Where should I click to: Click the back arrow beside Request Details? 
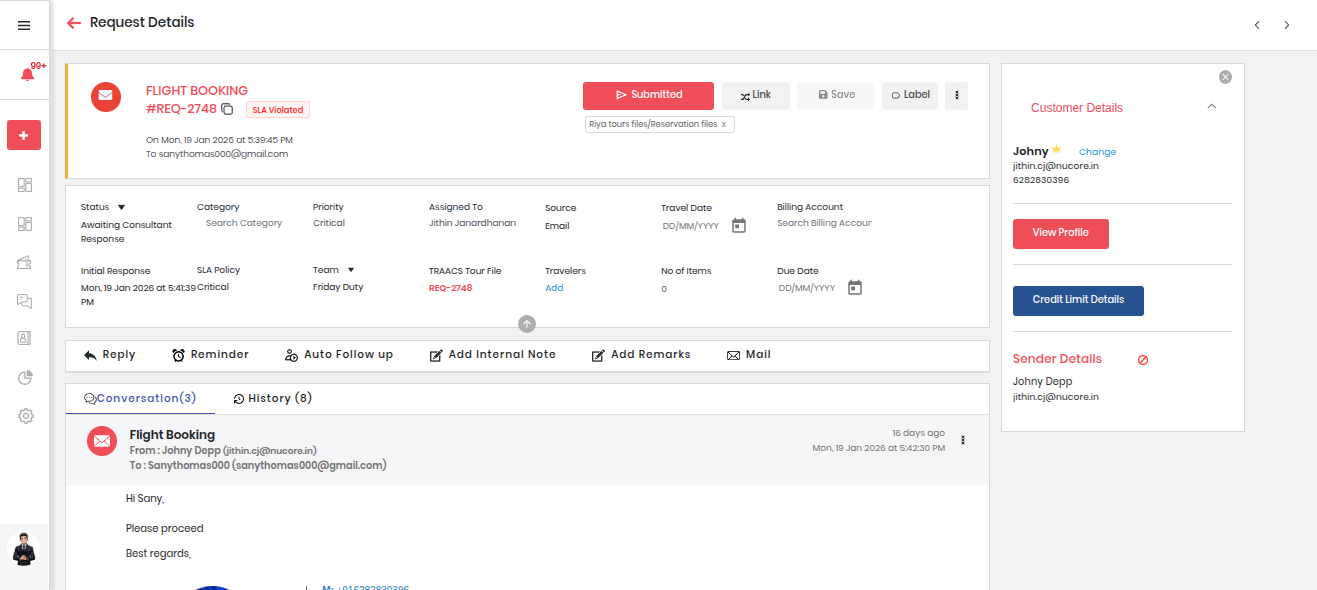pyautogui.click(x=73, y=23)
